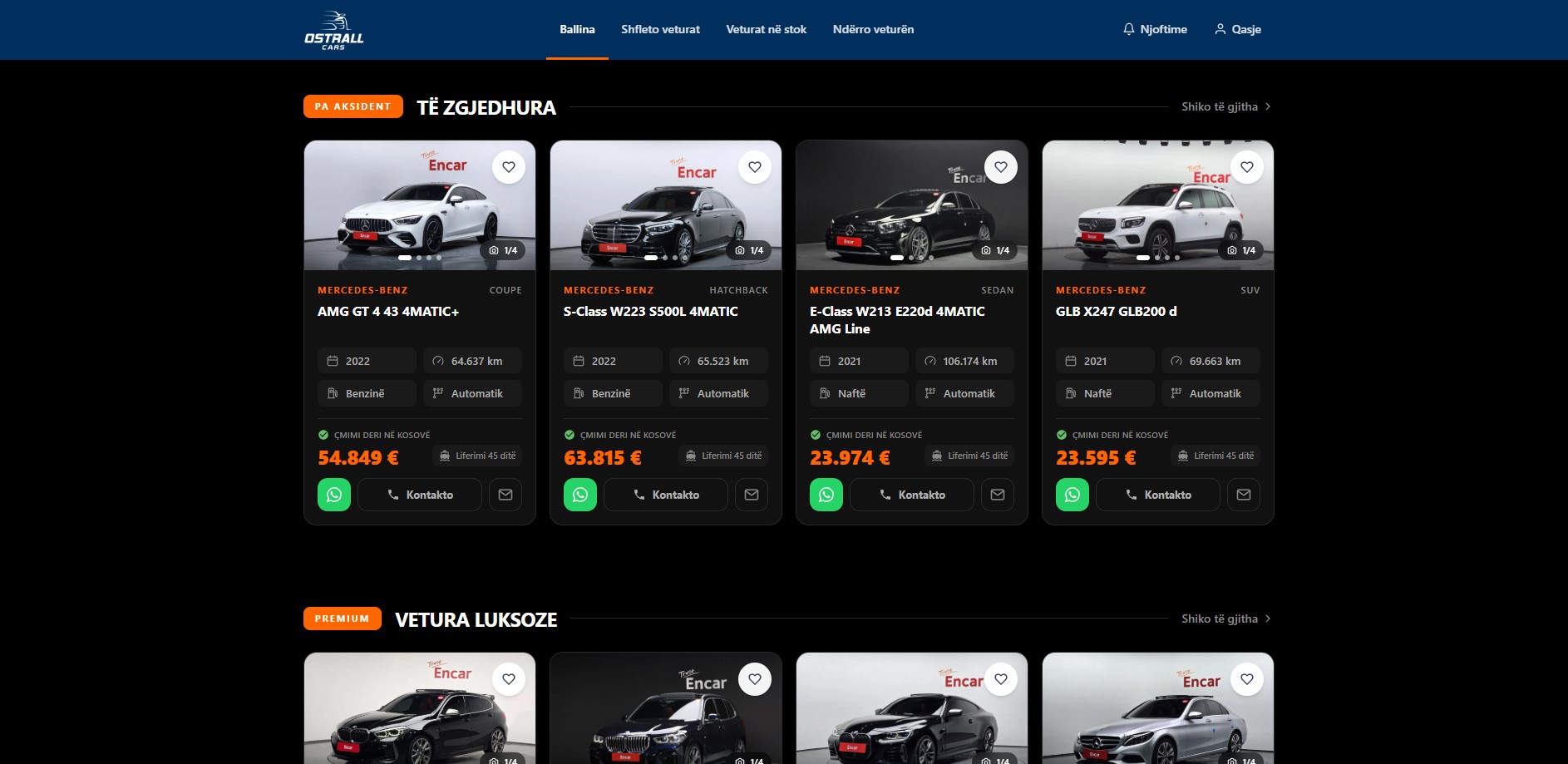
Task: WhatsApp contact for GLB X247 GLB200 d
Action: [x=1072, y=495]
